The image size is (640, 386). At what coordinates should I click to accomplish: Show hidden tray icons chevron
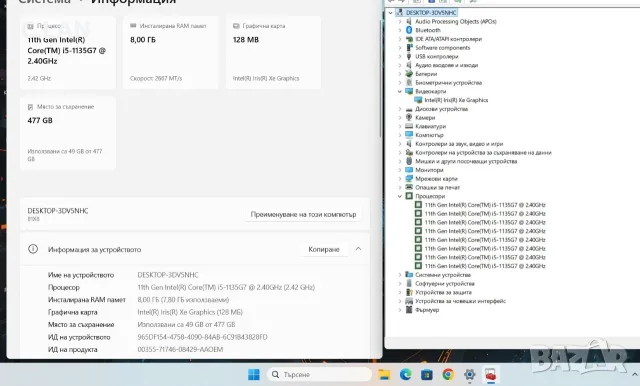tap(635, 374)
